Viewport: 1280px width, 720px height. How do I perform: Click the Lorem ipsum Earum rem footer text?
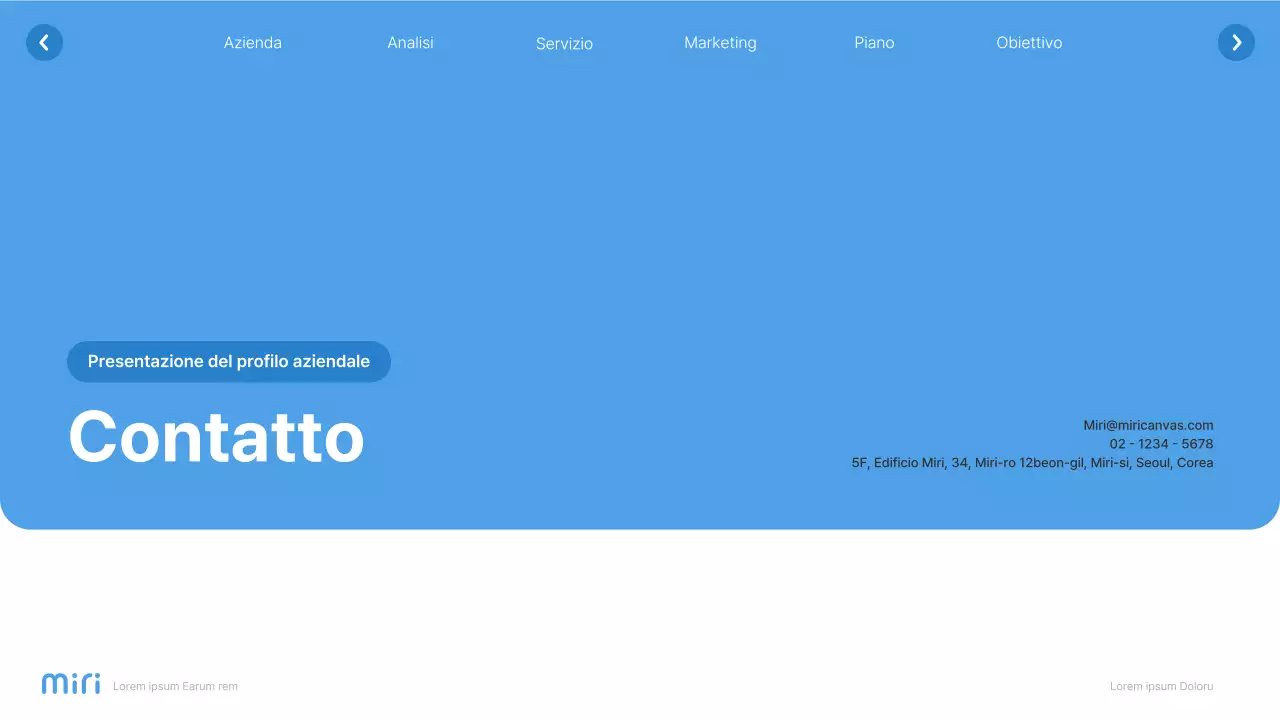176,686
